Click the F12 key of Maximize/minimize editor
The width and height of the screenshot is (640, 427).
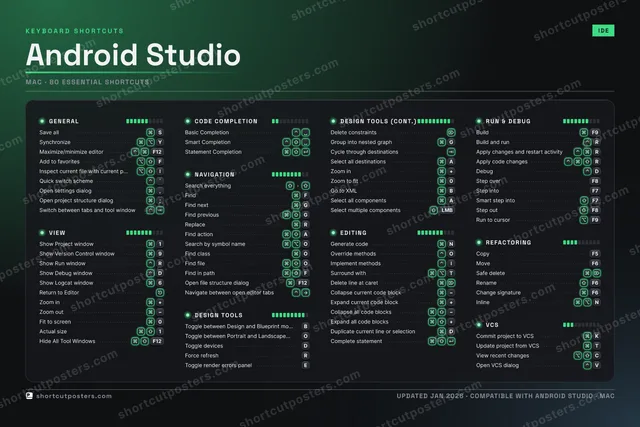tap(157, 152)
